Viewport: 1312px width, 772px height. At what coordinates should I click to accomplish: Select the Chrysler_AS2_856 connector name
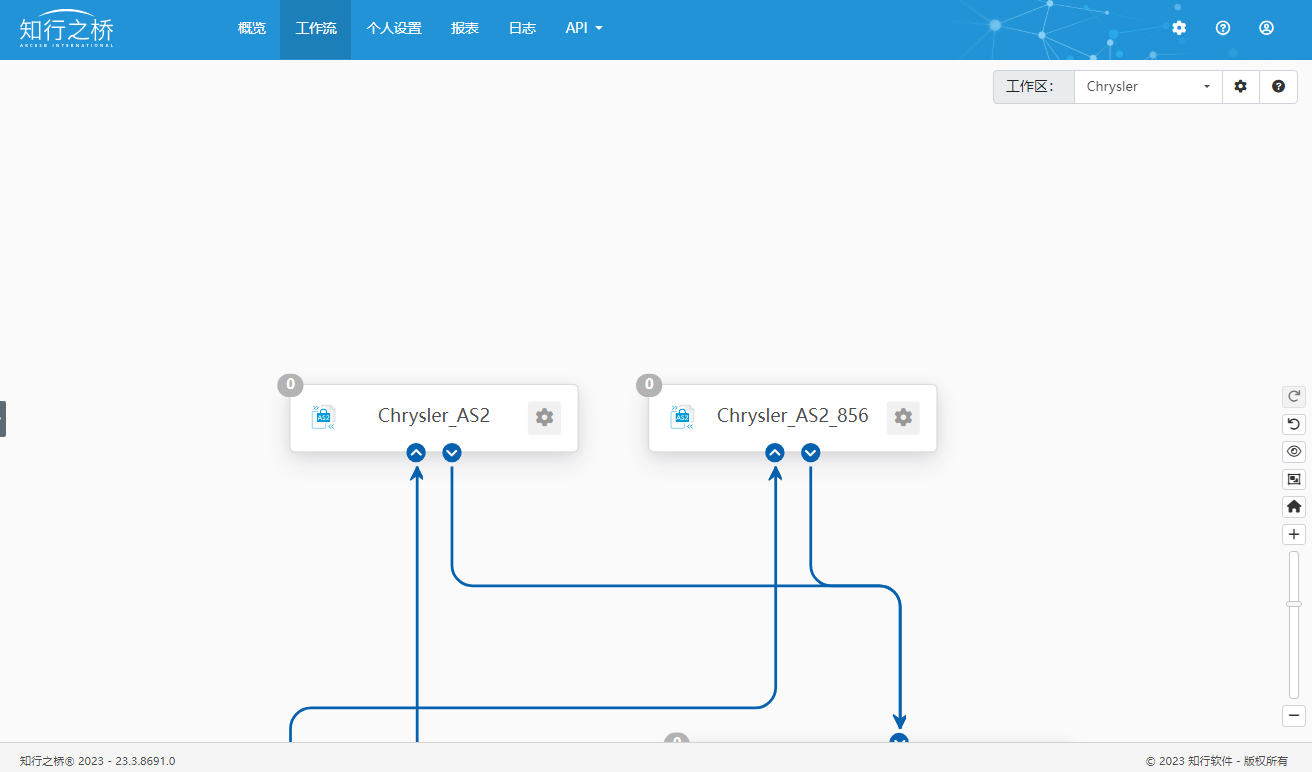click(793, 416)
